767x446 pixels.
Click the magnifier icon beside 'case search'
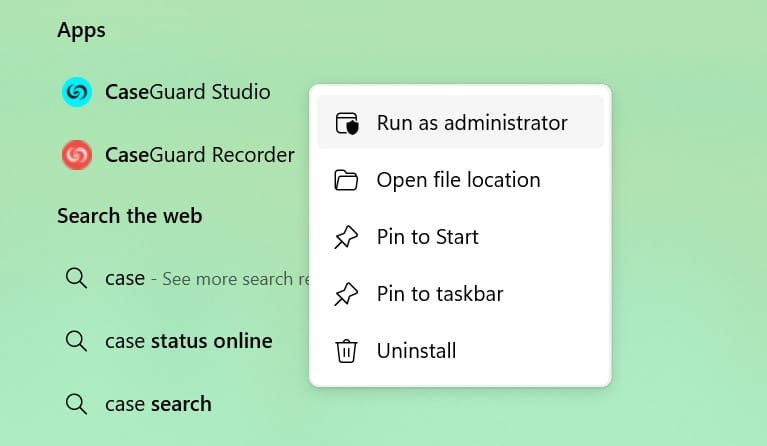[76, 404]
